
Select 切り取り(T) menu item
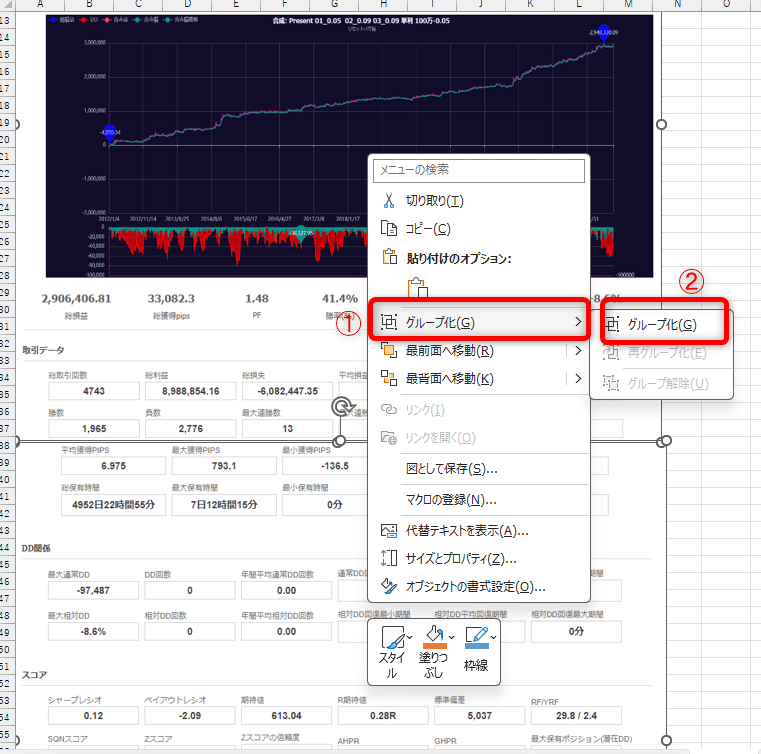click(x=479, y=200)
